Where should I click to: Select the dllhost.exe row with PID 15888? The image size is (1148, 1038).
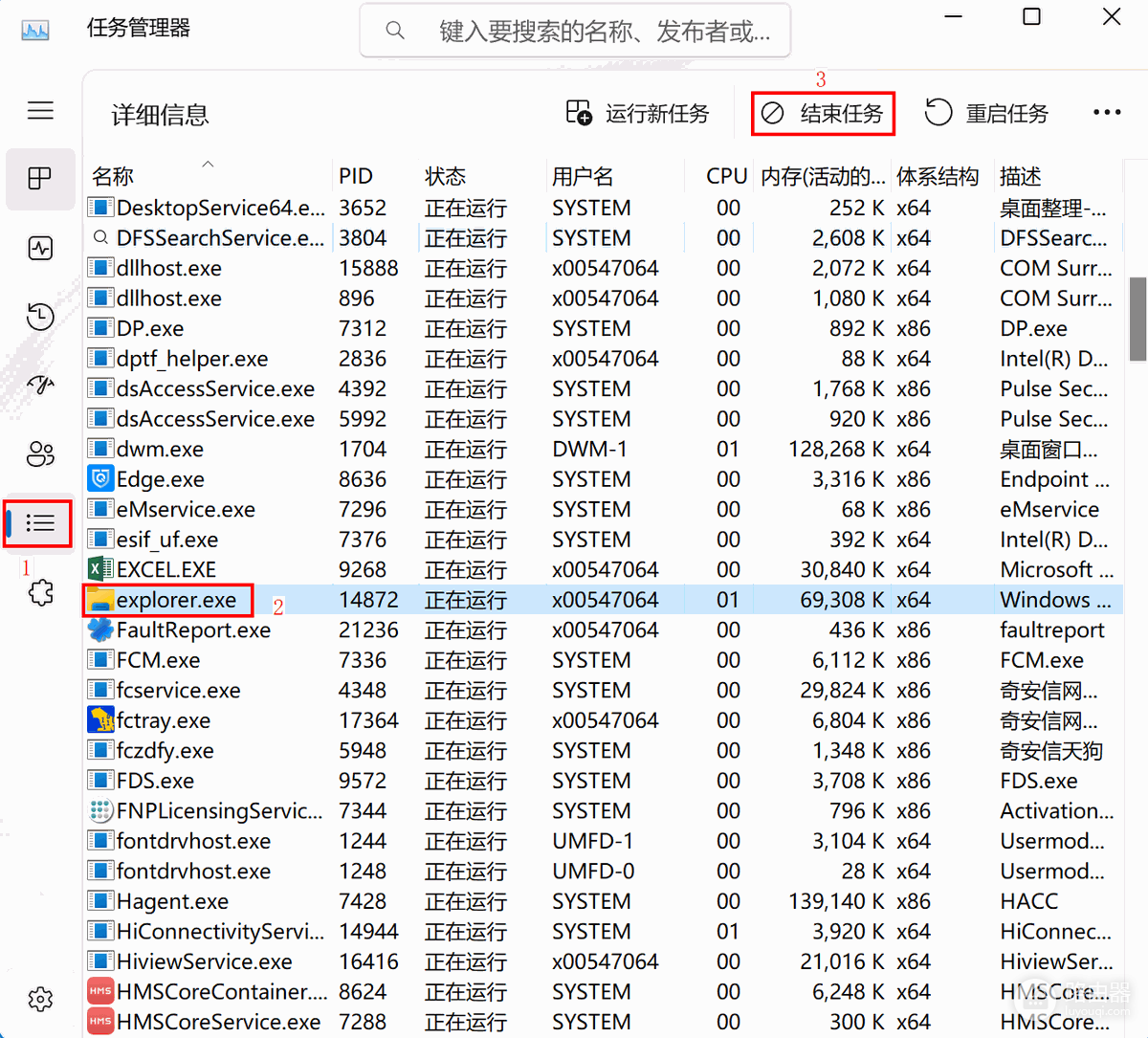(603, 268)
